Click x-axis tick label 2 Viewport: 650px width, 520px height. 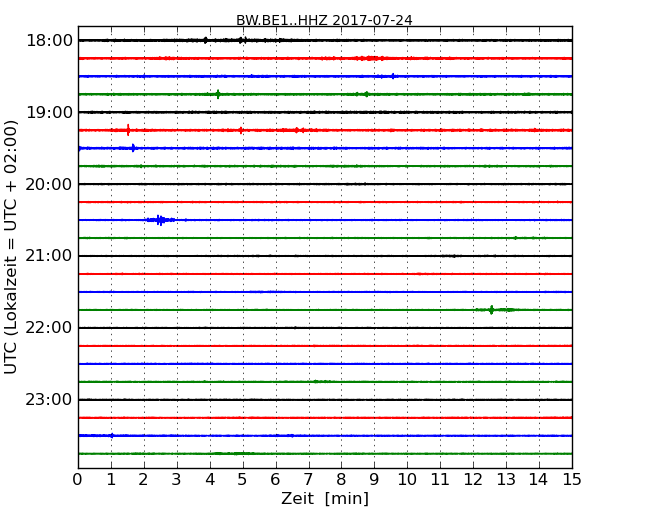pos(143,480)
